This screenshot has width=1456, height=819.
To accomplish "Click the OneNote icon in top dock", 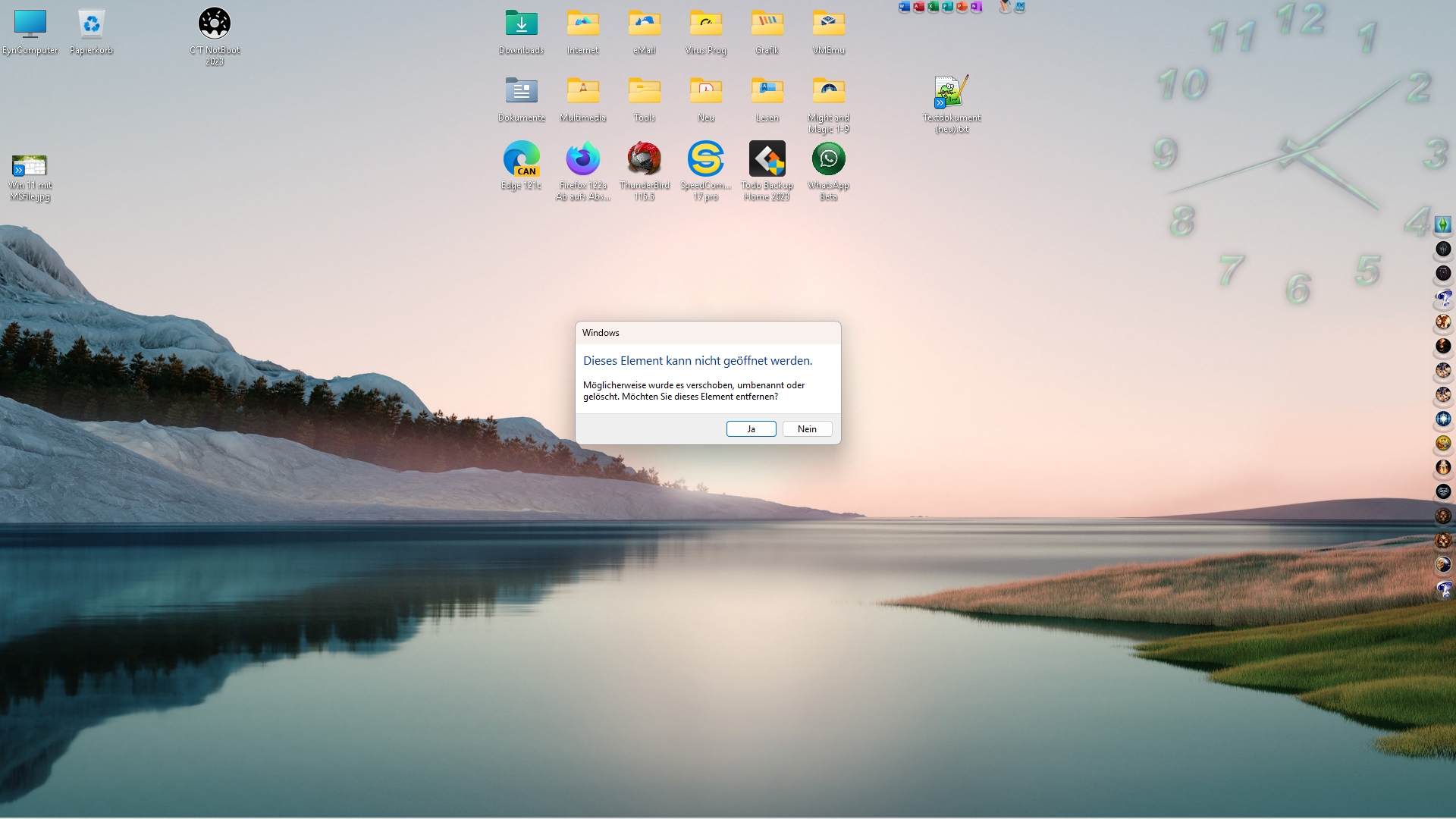I will 976,6.
